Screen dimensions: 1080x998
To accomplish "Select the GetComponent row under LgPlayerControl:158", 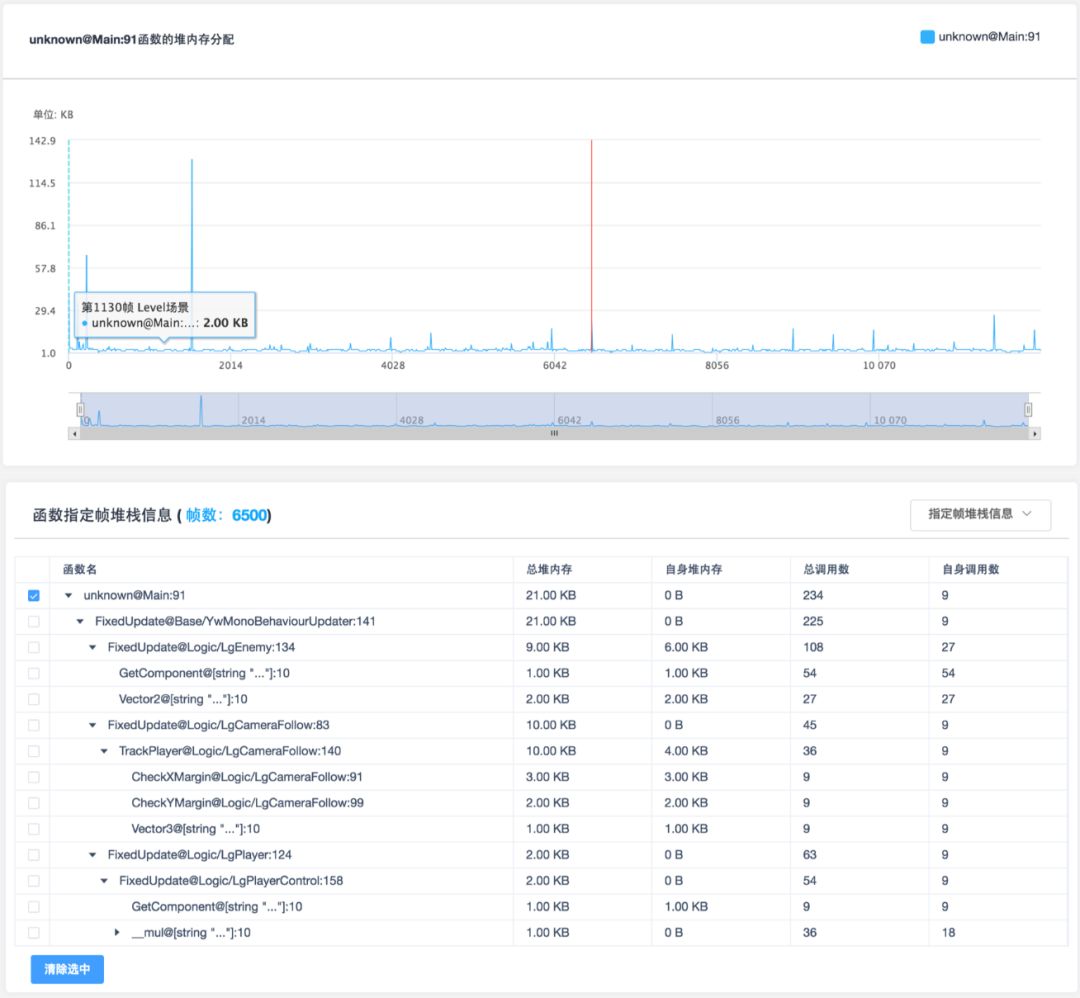I will (x=216, y=907).
